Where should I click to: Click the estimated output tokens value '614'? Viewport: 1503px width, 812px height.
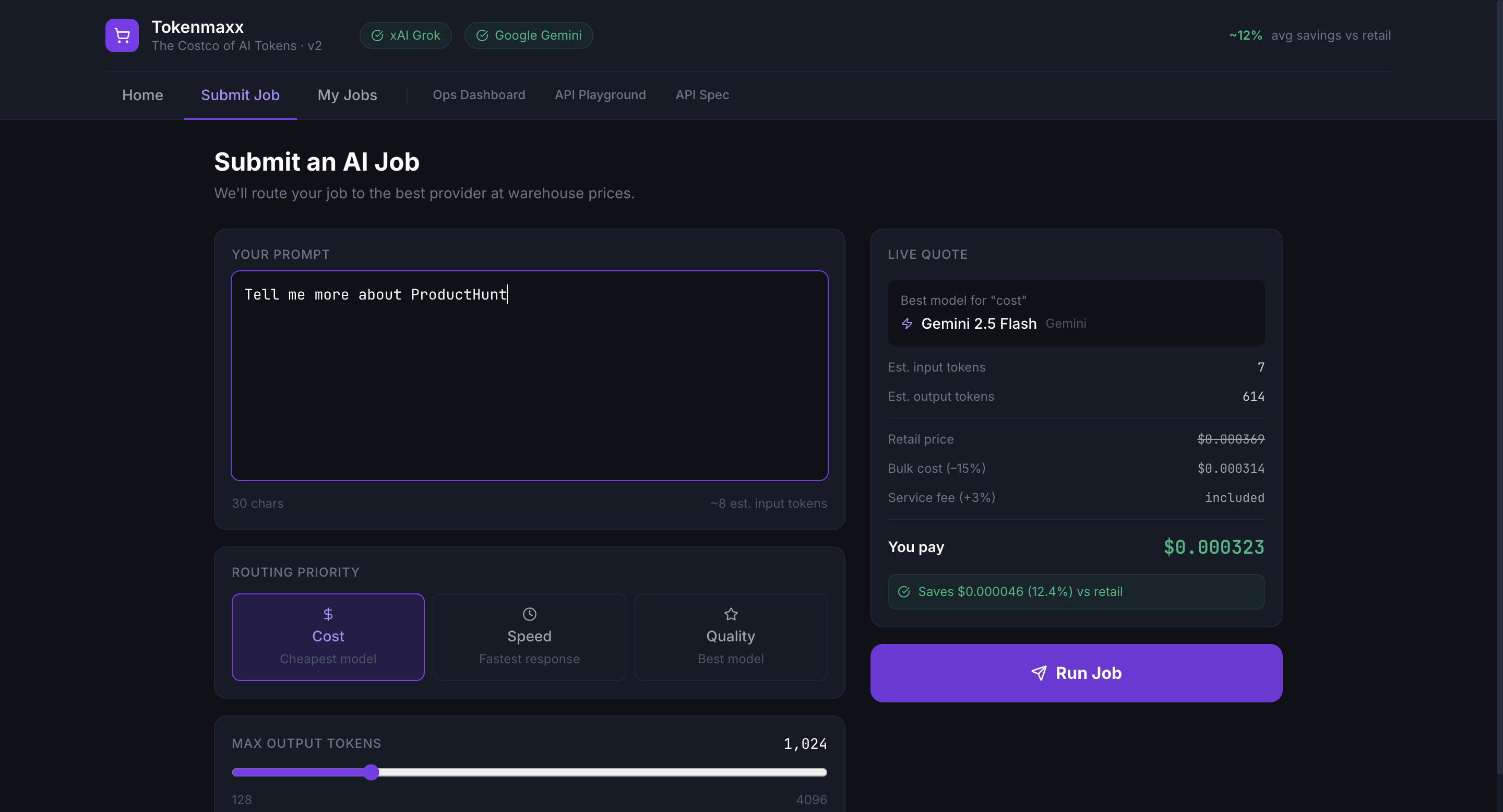(x=1253, y=397)
